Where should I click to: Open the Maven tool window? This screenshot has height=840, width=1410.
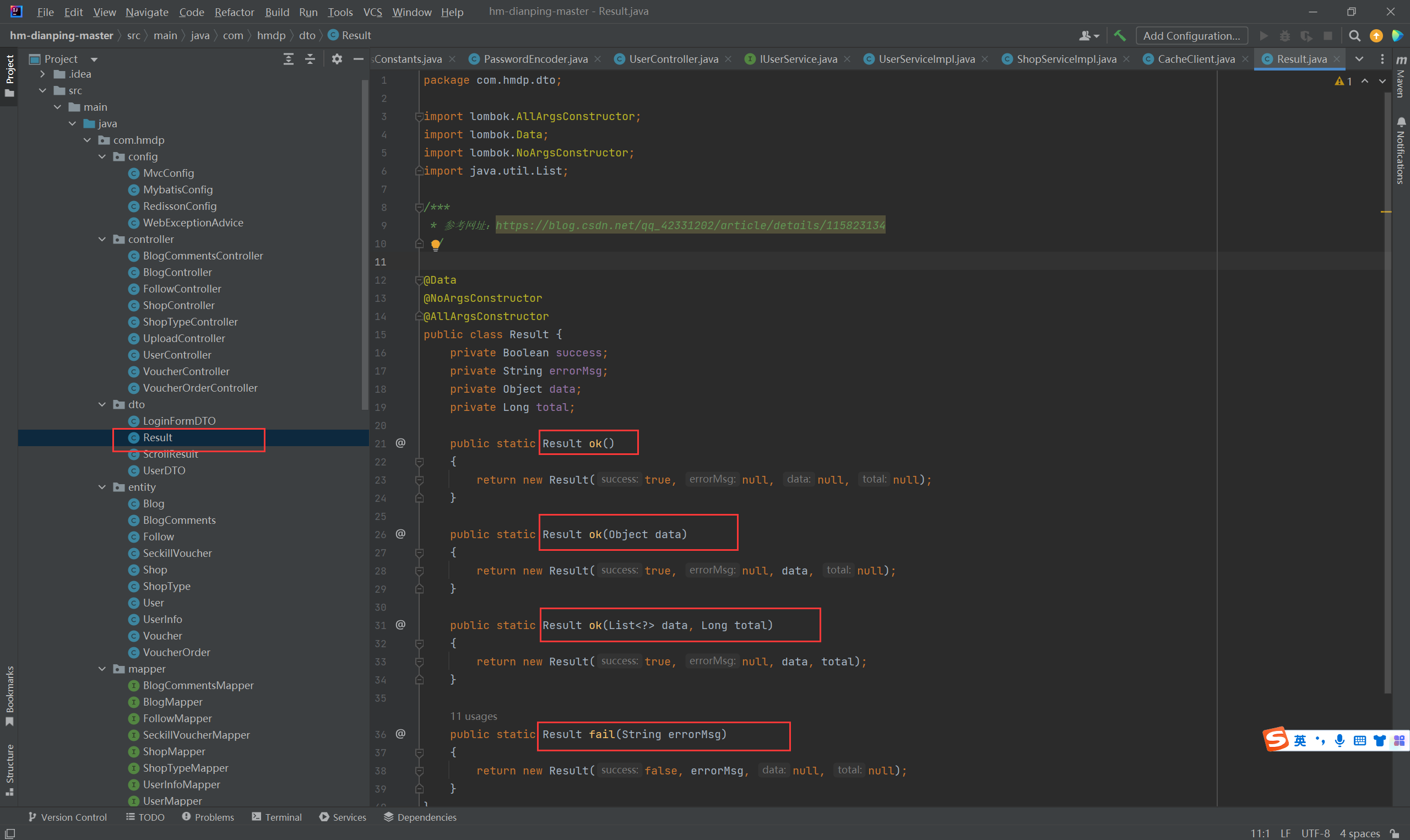(1401, 77)
